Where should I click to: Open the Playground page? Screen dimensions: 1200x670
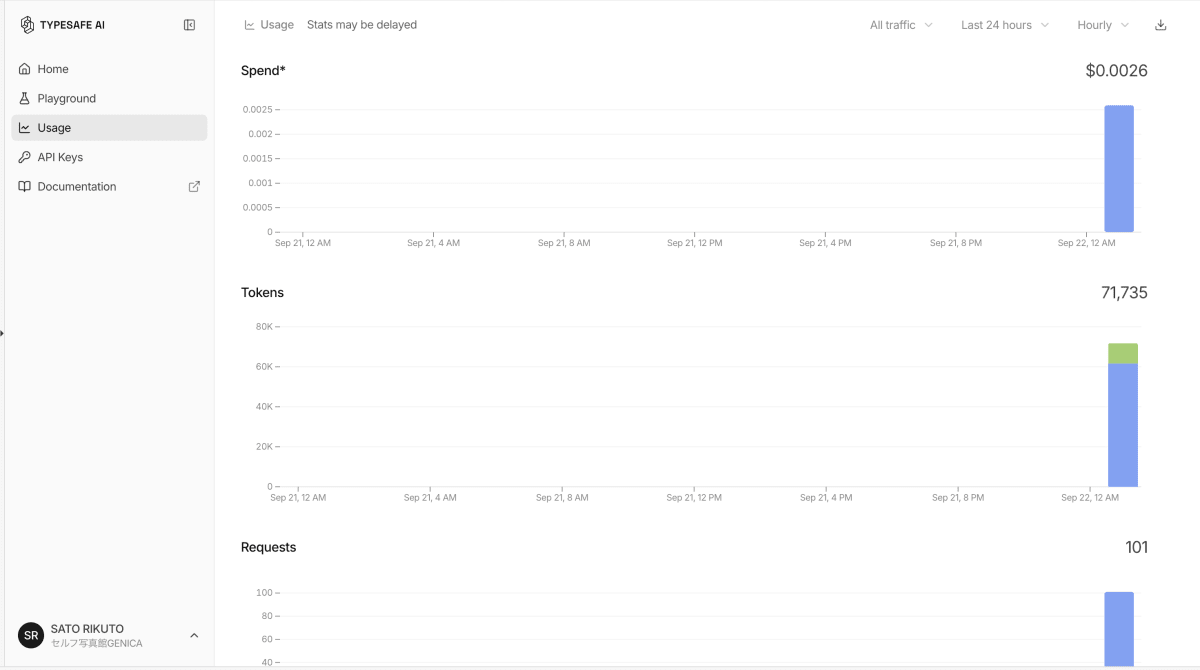click(109, 98)
